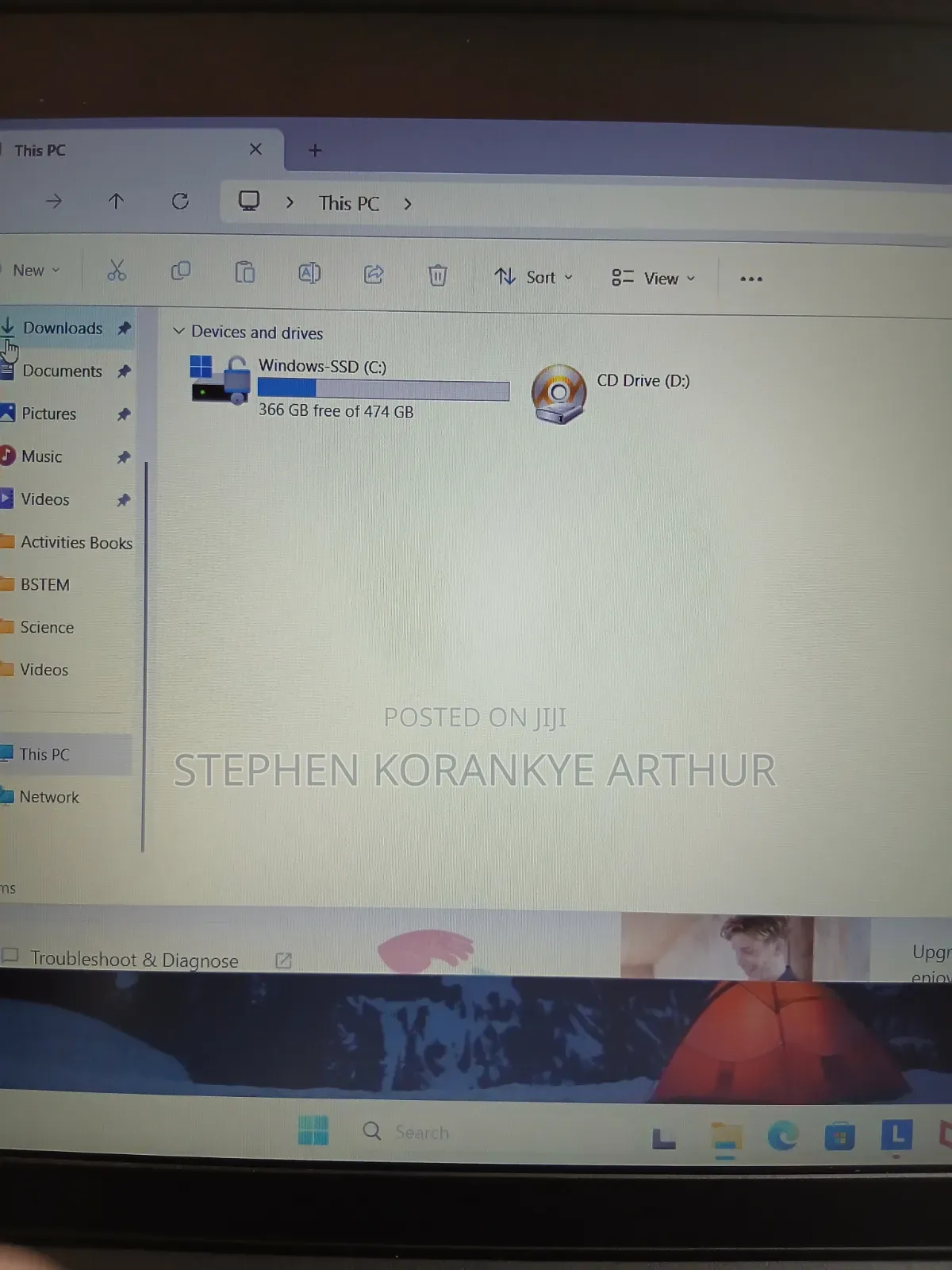
Task: Select the CD Drive (D:)
Action: pos(611,394)
